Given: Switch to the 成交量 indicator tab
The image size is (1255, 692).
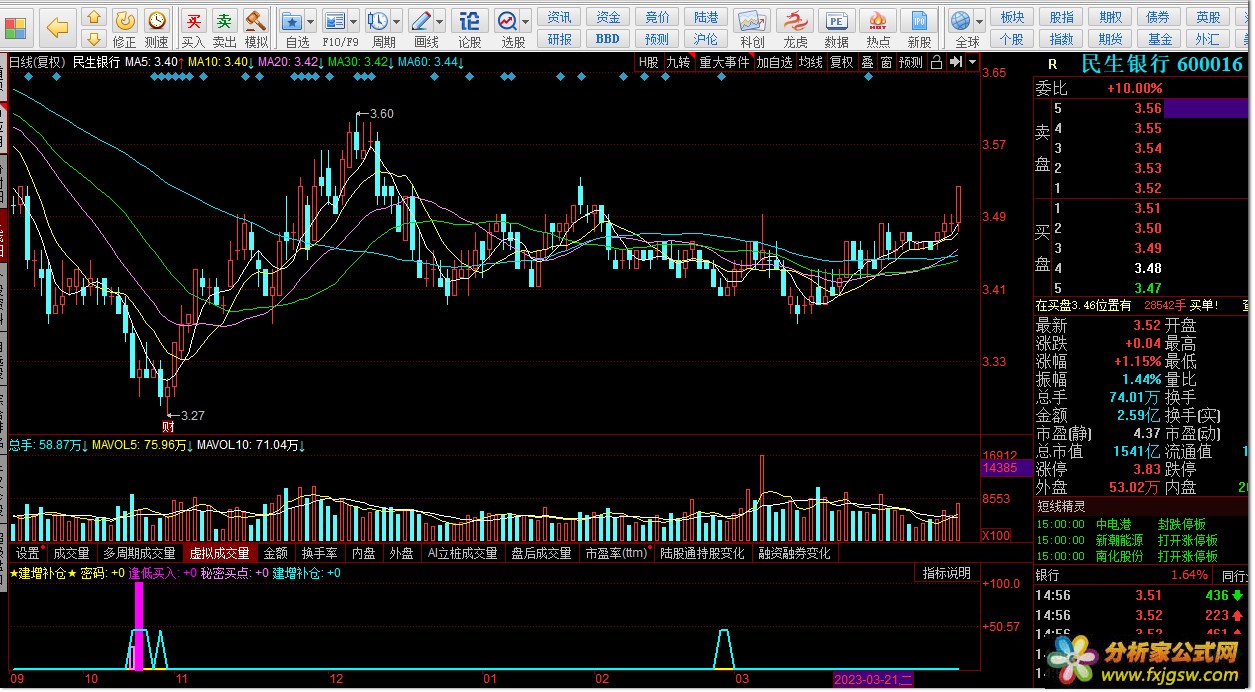Looking at the screenshot, I should point(71,553).
